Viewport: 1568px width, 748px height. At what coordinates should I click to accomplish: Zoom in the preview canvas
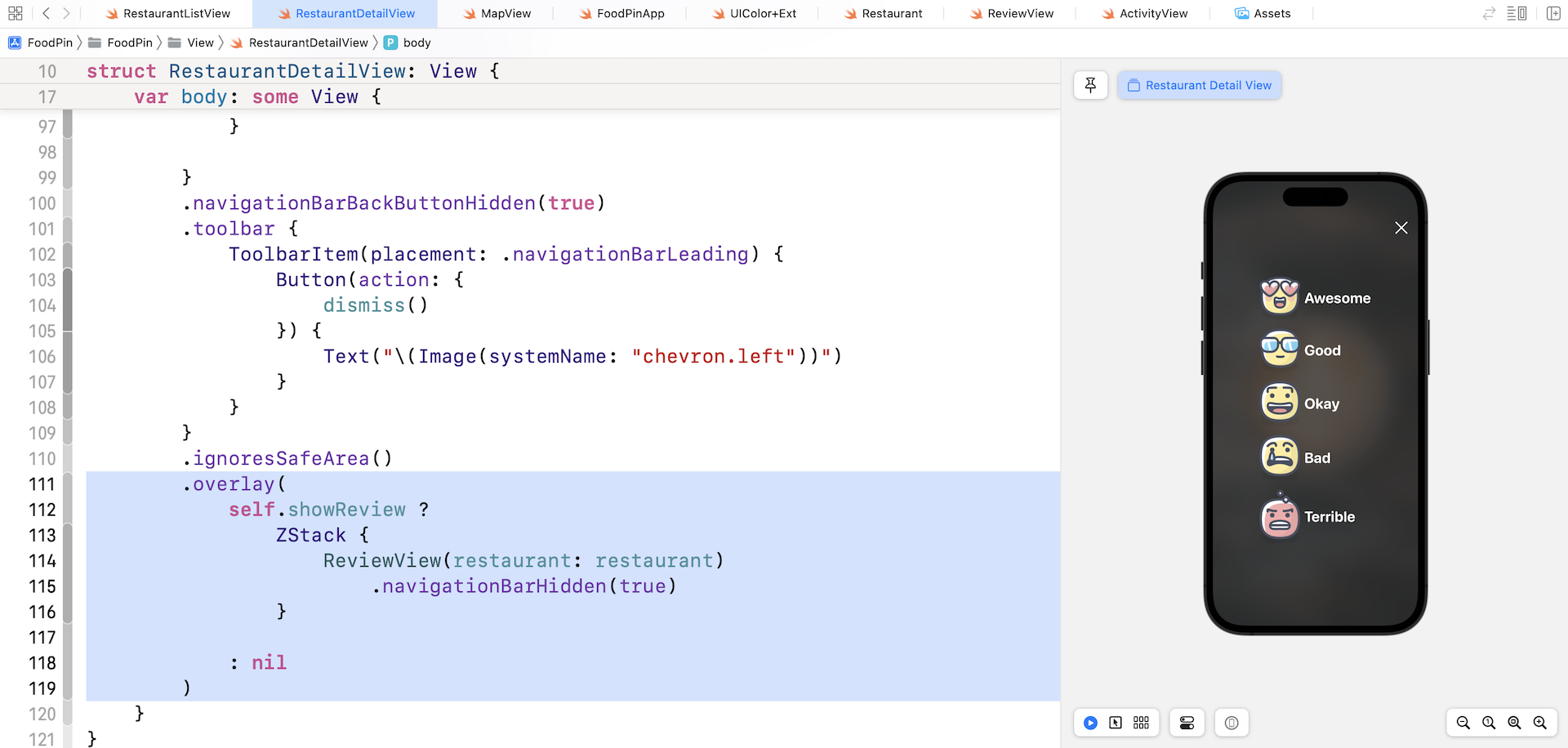point(1540,723)
